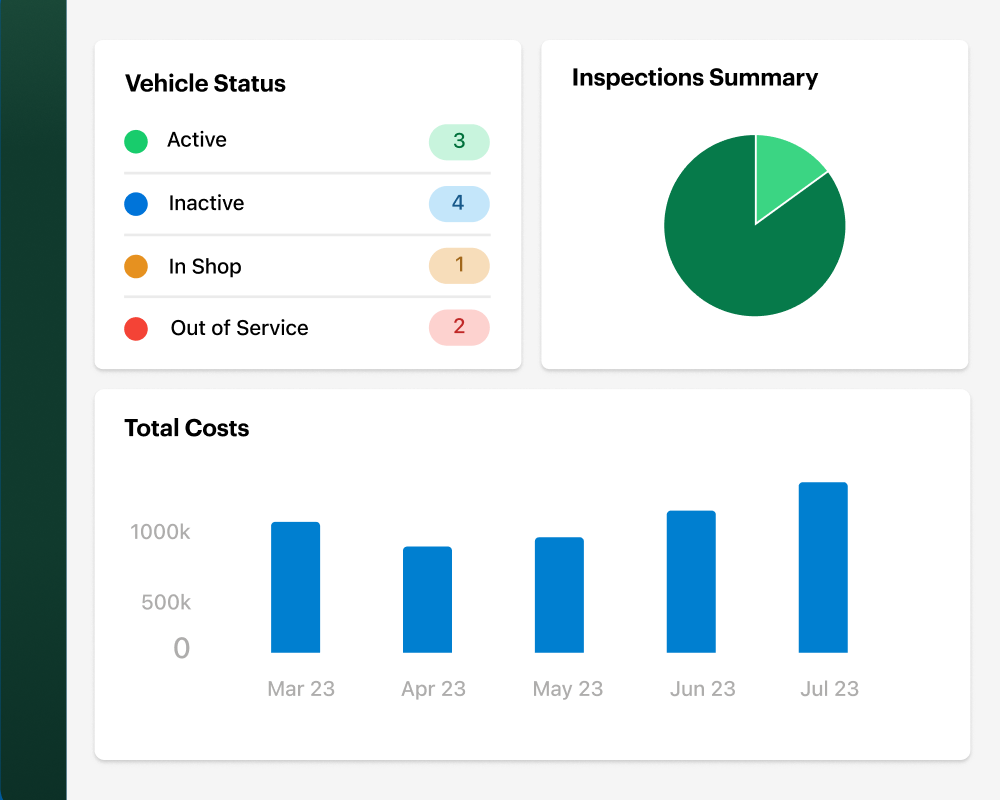
Task: Open the Inactive vehicles row label
Action: point(206,203)
